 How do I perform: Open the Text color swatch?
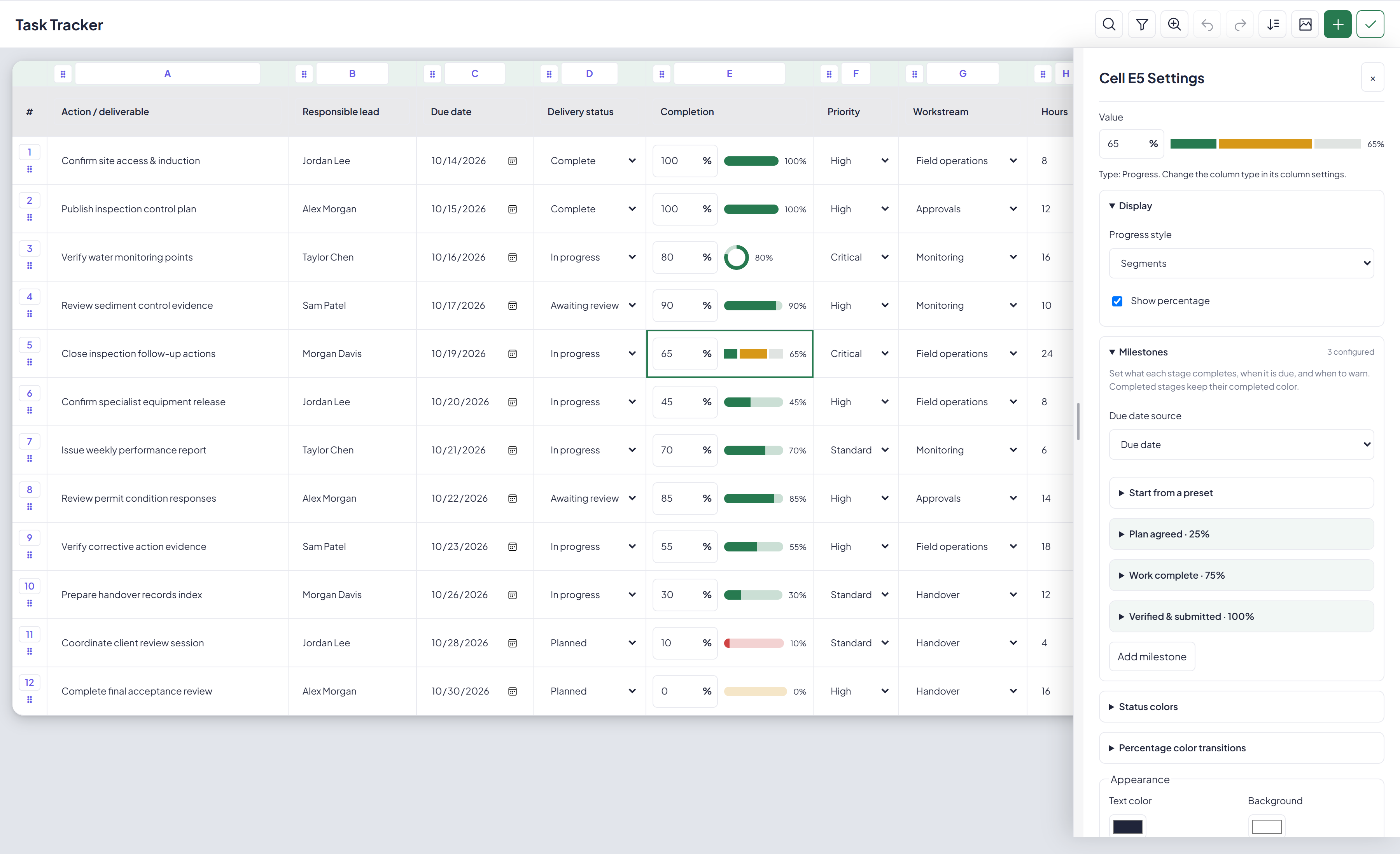[x=1127, y=826]
